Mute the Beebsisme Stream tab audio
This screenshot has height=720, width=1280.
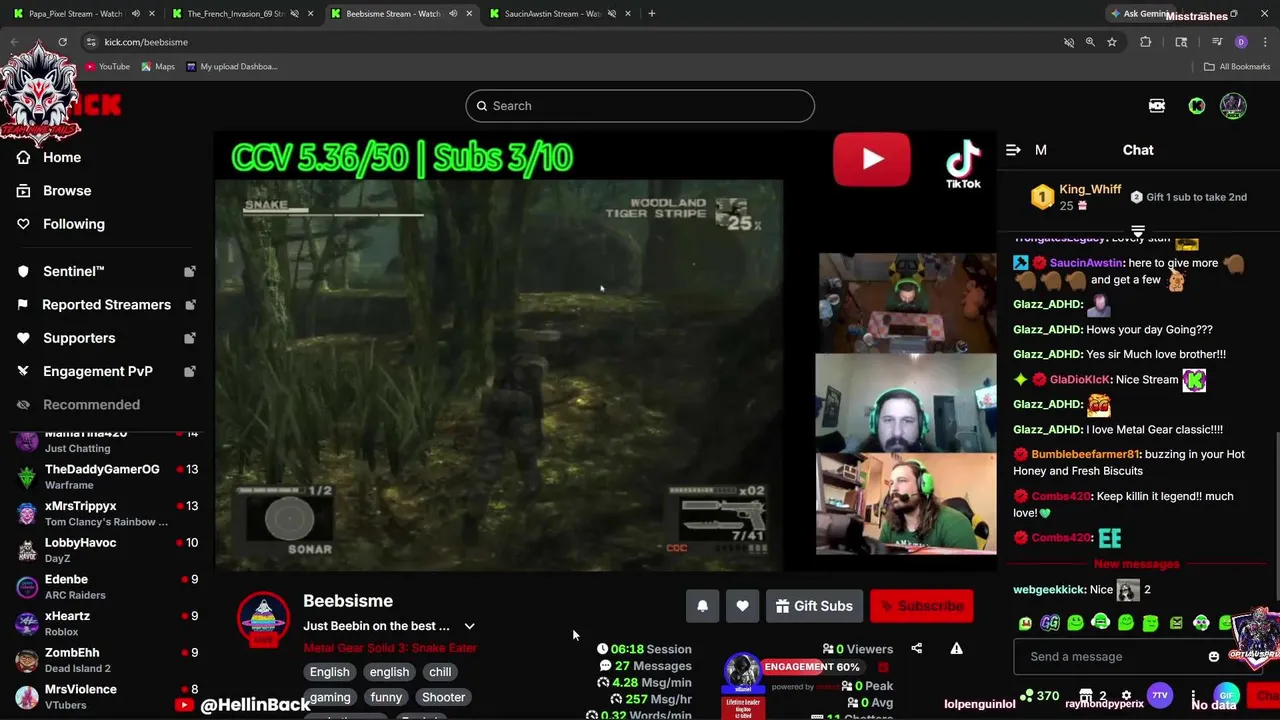point(453,14)
